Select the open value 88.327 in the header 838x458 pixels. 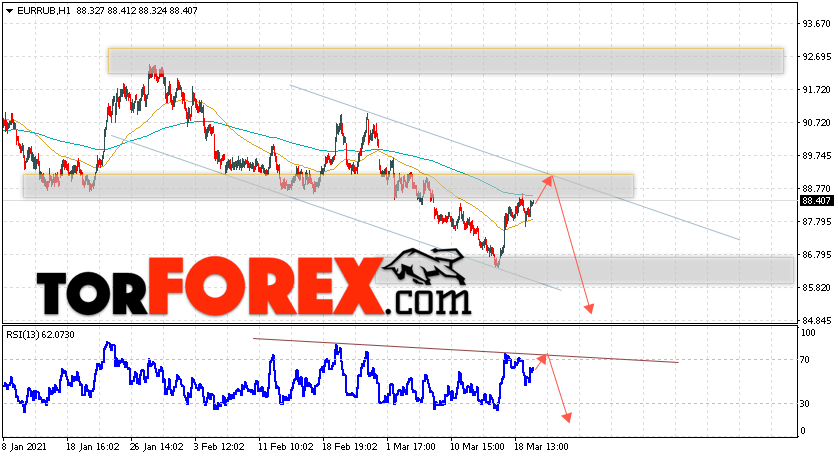90,11
